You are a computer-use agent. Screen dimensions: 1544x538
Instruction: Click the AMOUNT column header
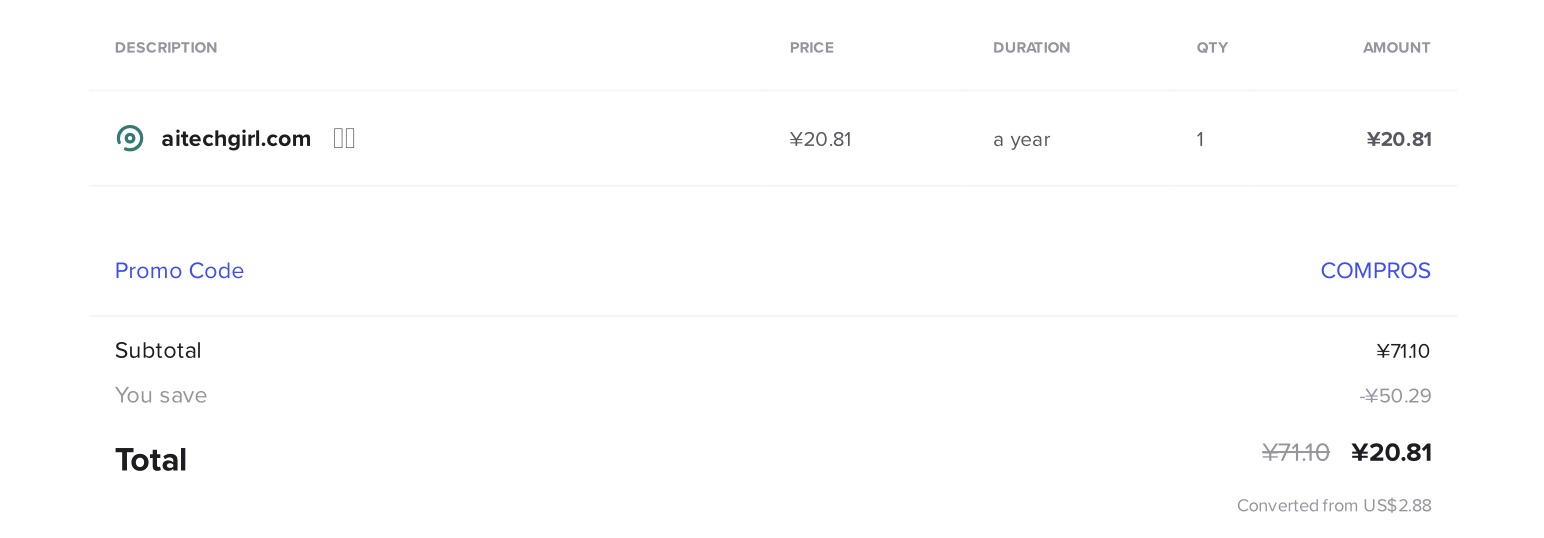(1396, 48)
